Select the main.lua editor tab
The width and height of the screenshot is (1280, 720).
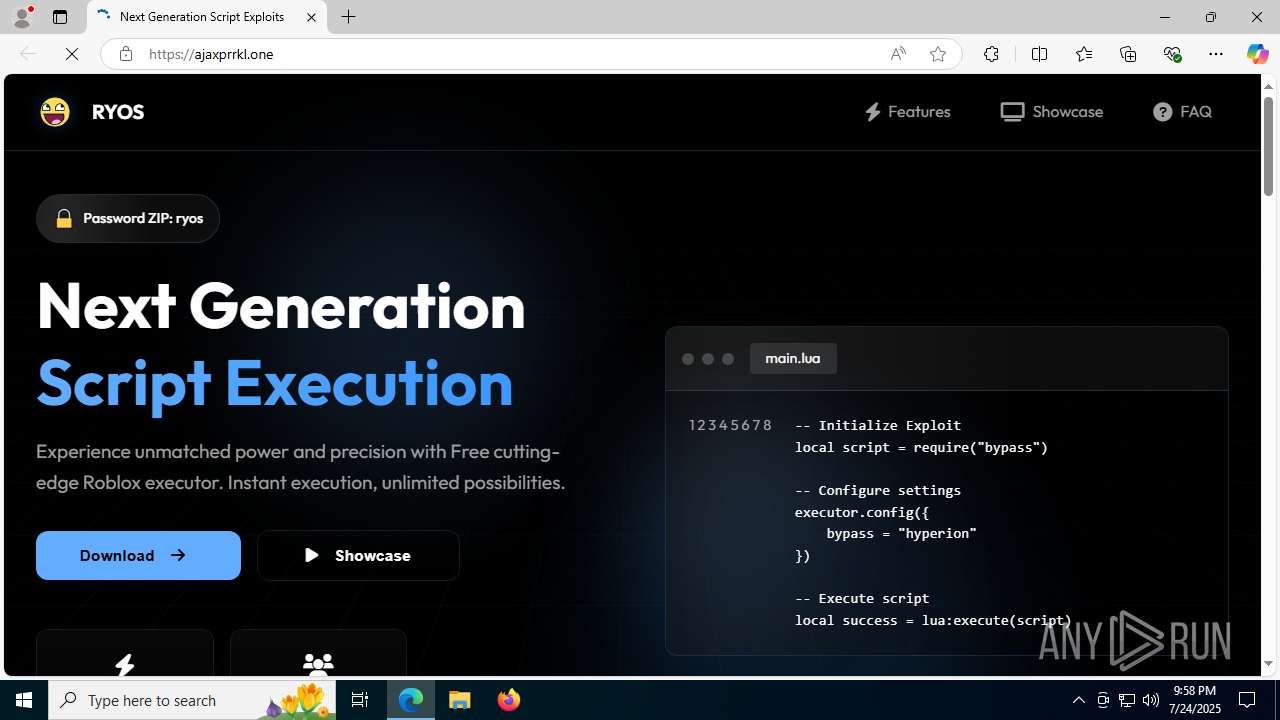pyautogui.click(x=793, y=358)
